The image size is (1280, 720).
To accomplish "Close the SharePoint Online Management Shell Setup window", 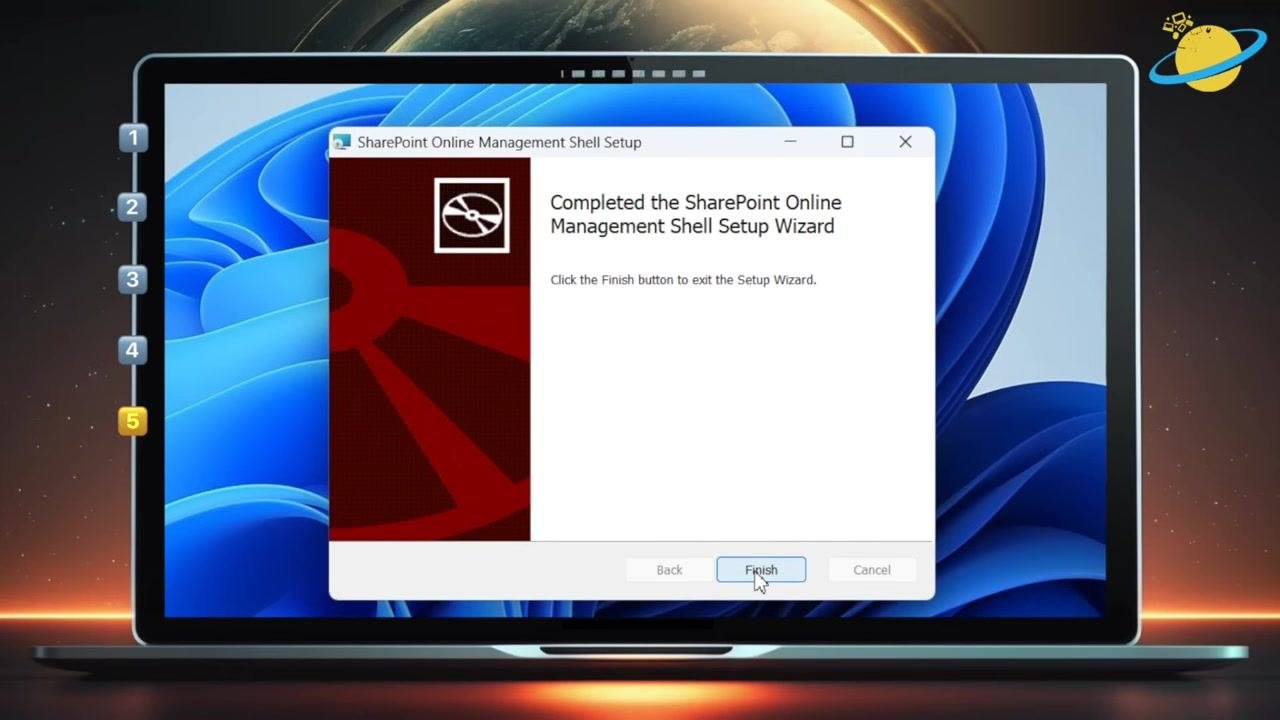I will click(905, 142).
